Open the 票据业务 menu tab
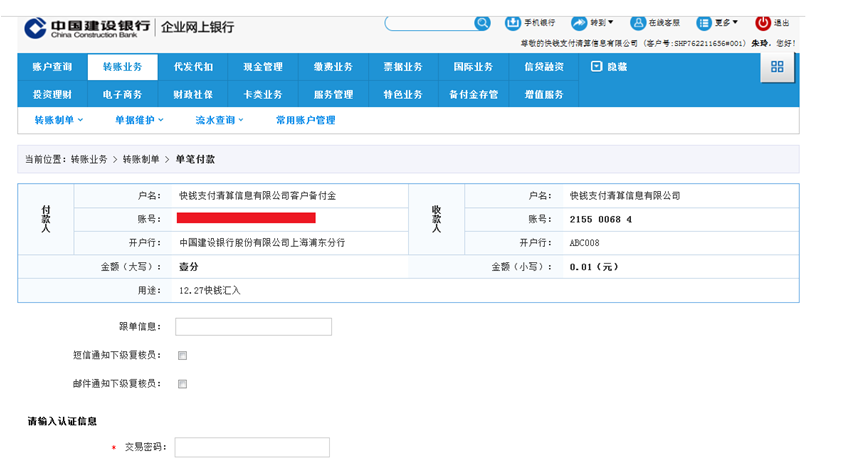 (x=403, y=67)
